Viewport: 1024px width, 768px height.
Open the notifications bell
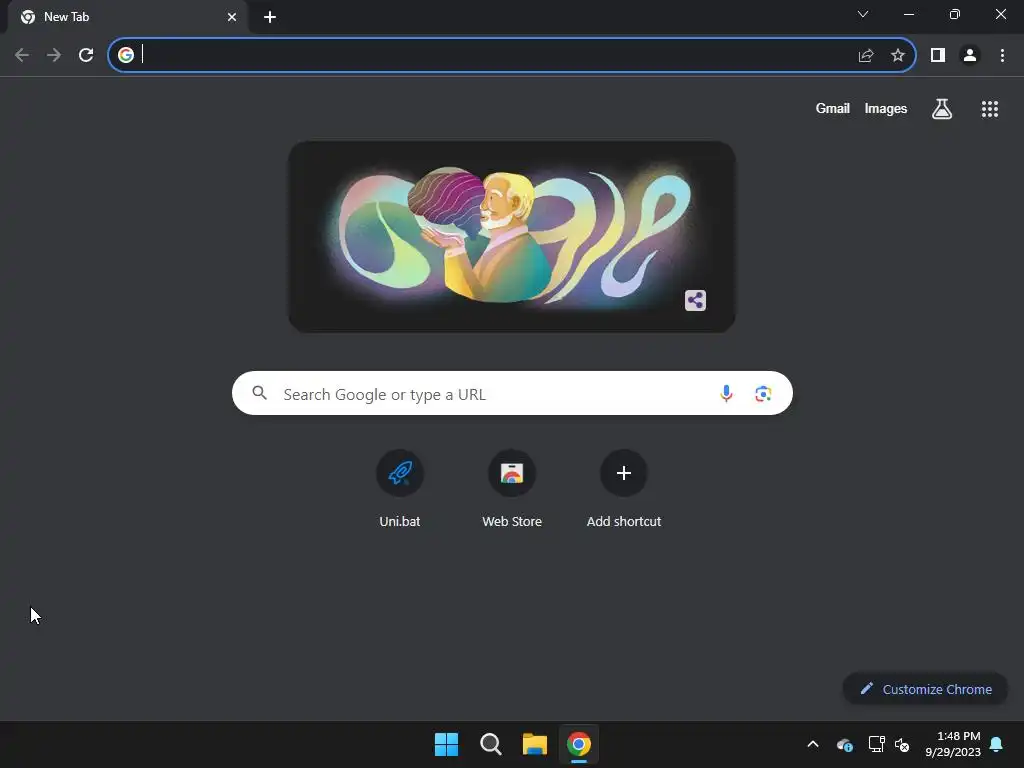tap(997, 744)
